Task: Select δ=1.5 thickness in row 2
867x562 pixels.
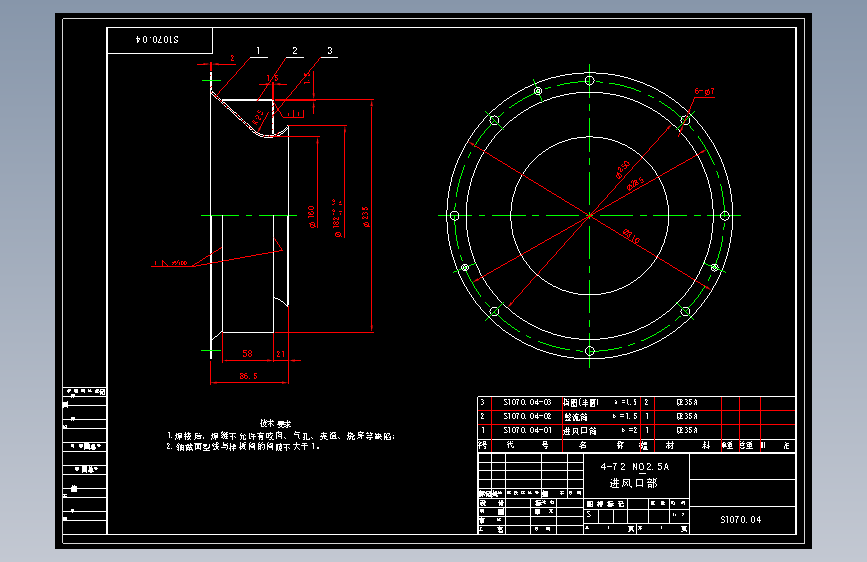Action: [x=625, y=416]
